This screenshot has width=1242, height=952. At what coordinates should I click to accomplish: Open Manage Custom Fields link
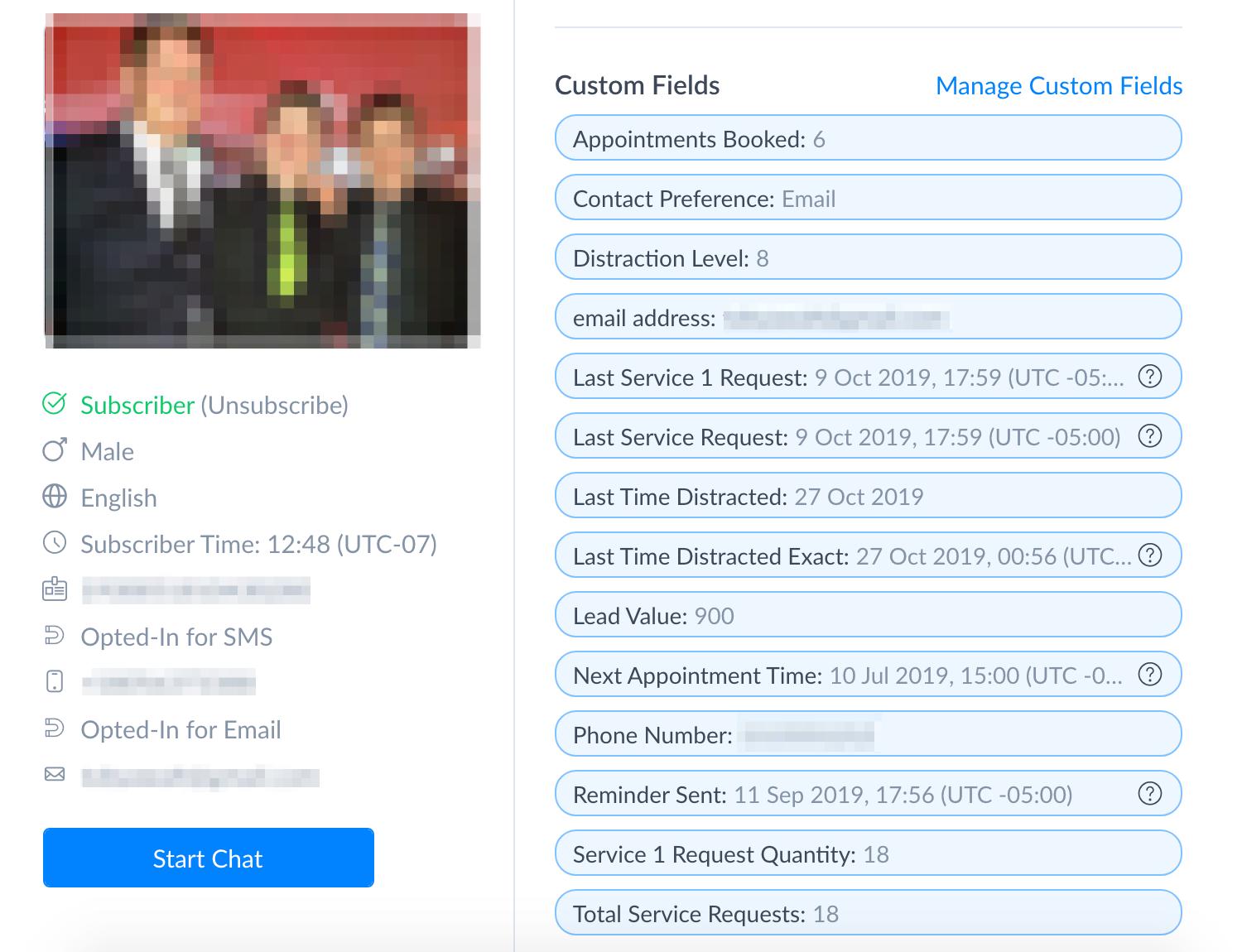click(x=1059, y=85)
